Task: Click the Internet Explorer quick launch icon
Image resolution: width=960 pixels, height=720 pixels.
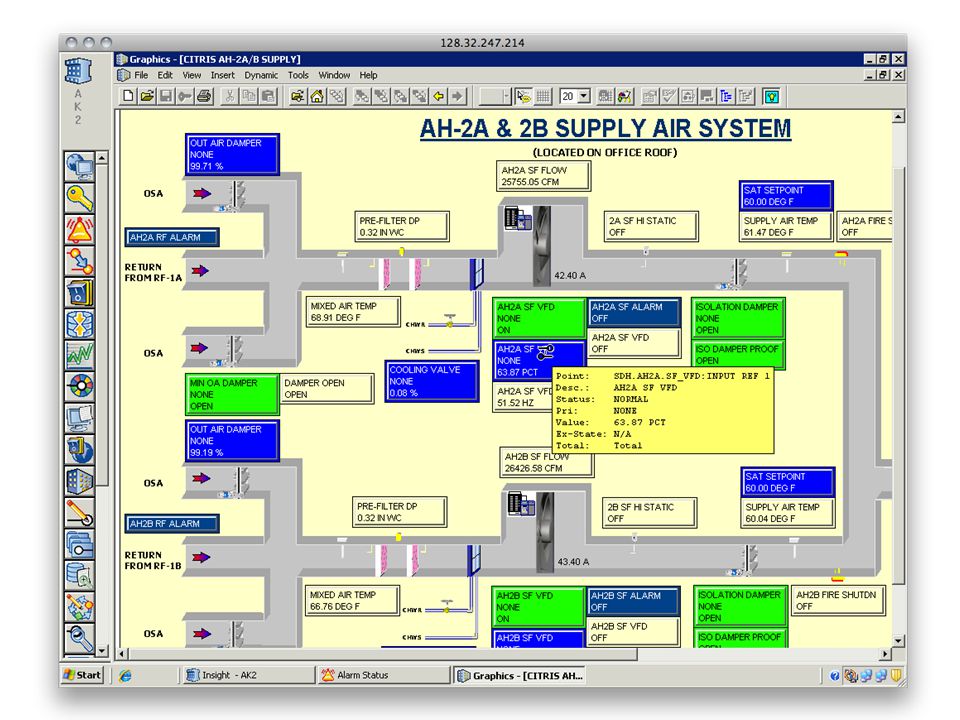Action: (126, 675)
